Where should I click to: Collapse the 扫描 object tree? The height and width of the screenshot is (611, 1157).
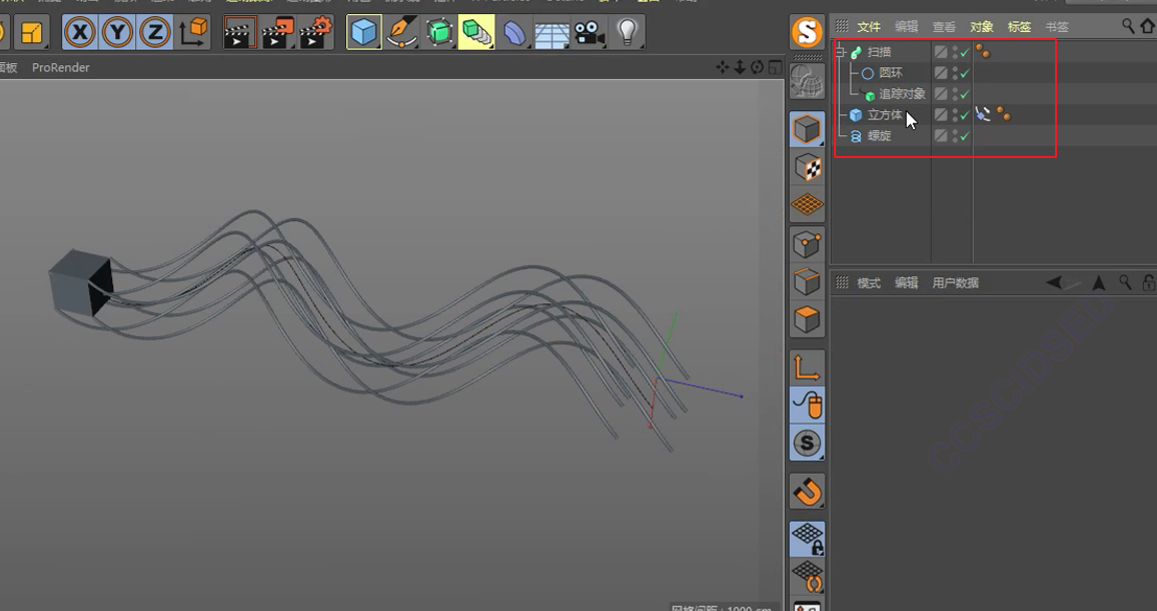point(840,52)
